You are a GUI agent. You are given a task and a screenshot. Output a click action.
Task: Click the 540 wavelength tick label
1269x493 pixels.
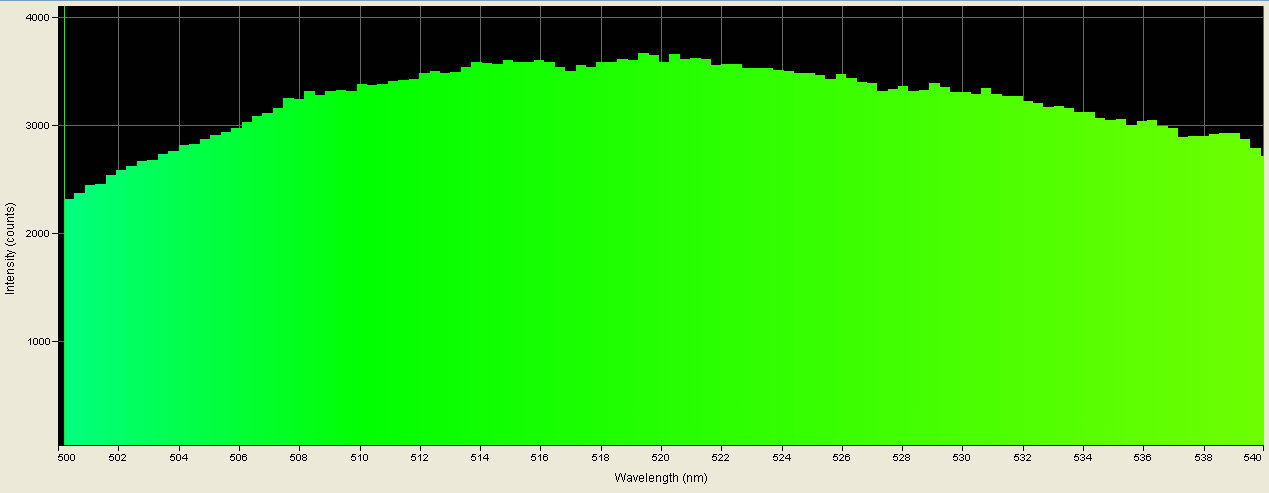click(1255, 460)
